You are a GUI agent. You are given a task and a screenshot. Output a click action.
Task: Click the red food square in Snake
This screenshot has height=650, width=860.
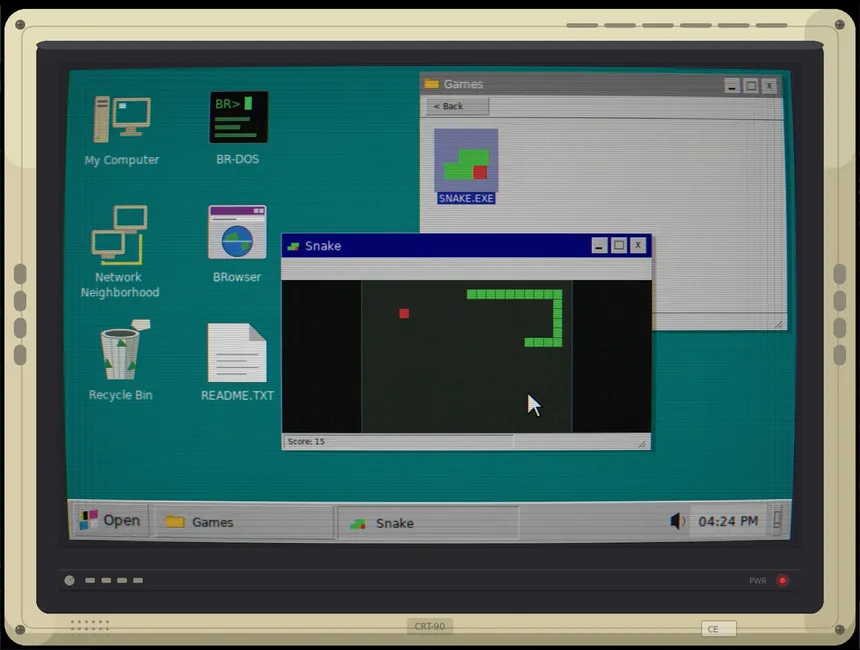[404, 313]
